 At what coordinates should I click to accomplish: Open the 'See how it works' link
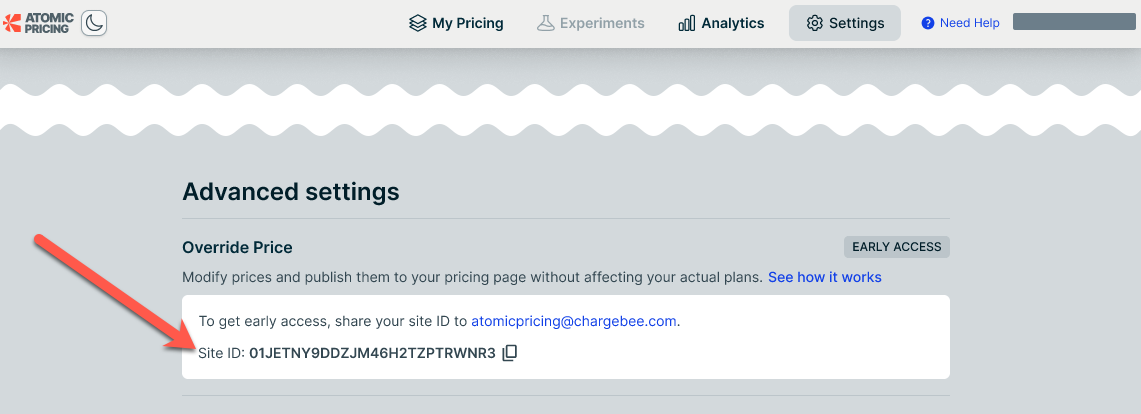pos(824,277)
